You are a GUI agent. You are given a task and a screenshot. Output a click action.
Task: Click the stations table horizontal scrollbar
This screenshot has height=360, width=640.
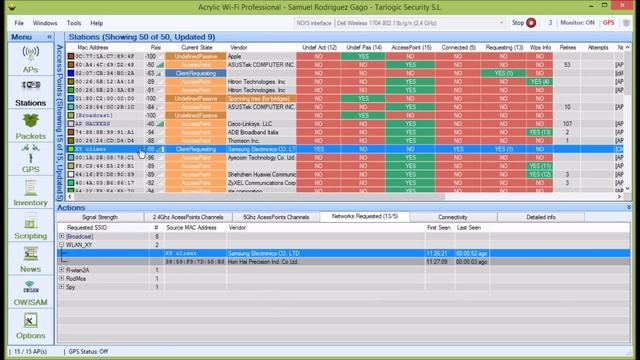(259, 196)
